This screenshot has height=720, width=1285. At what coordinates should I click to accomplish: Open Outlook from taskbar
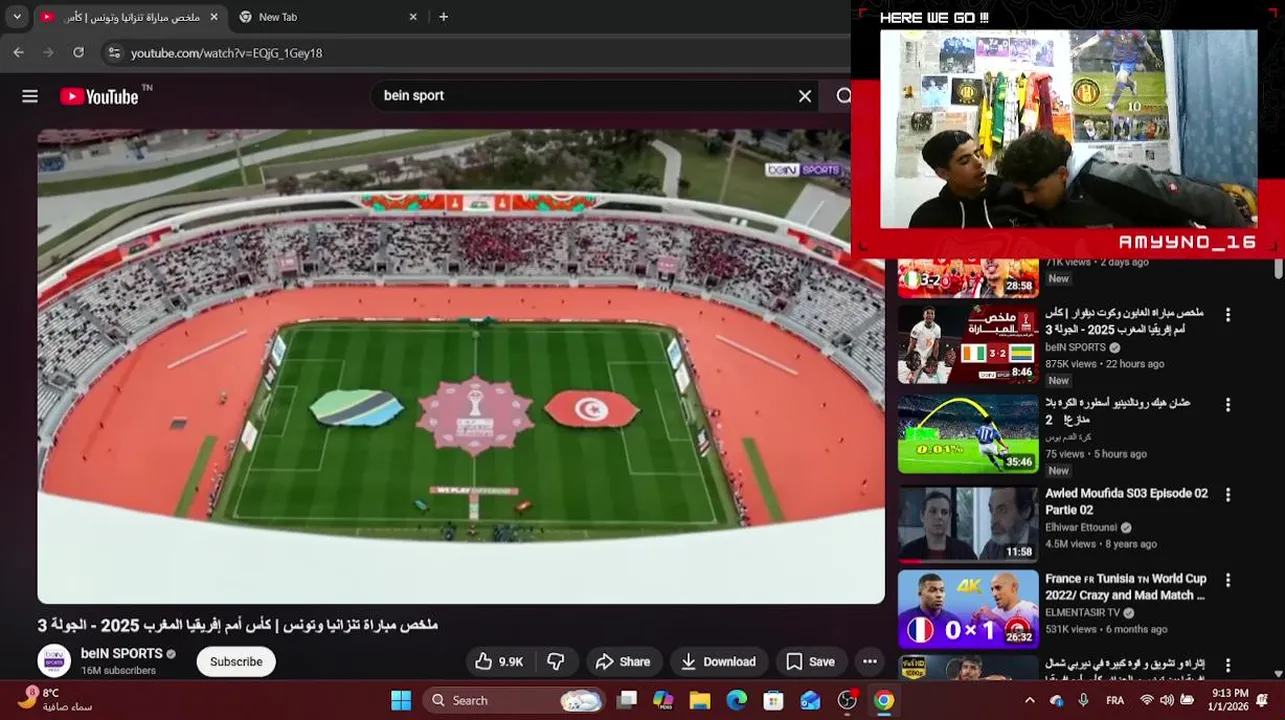(810, 700)
